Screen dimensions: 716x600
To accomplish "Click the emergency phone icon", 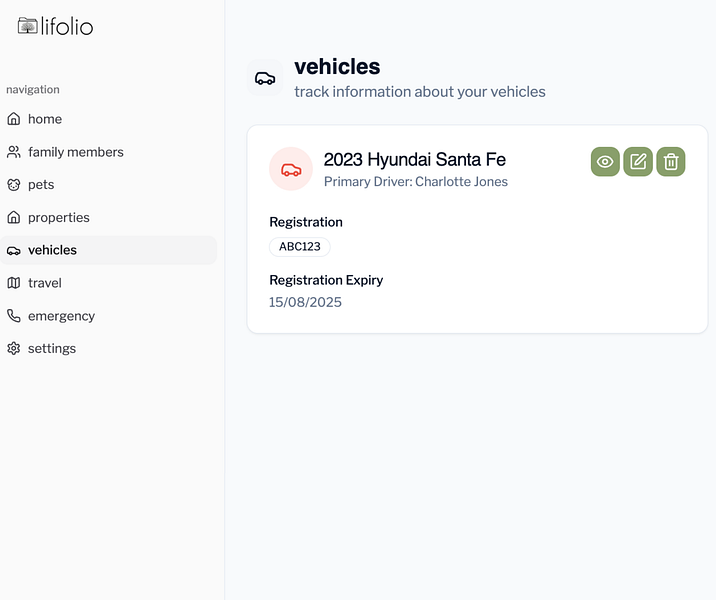I will tap(14, 316).
